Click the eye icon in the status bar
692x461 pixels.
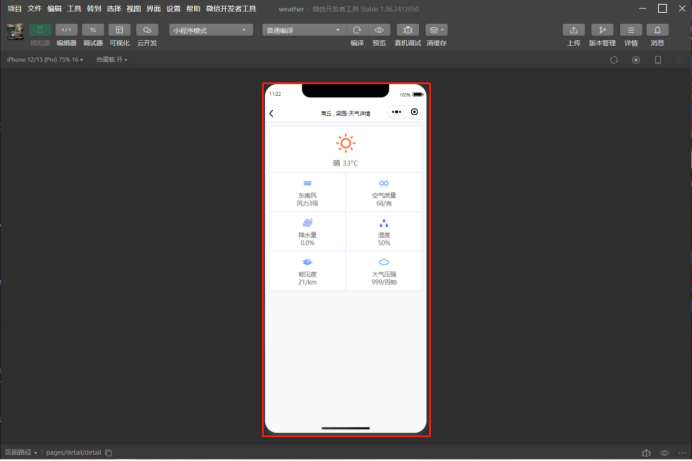click(x=665, y=453)
